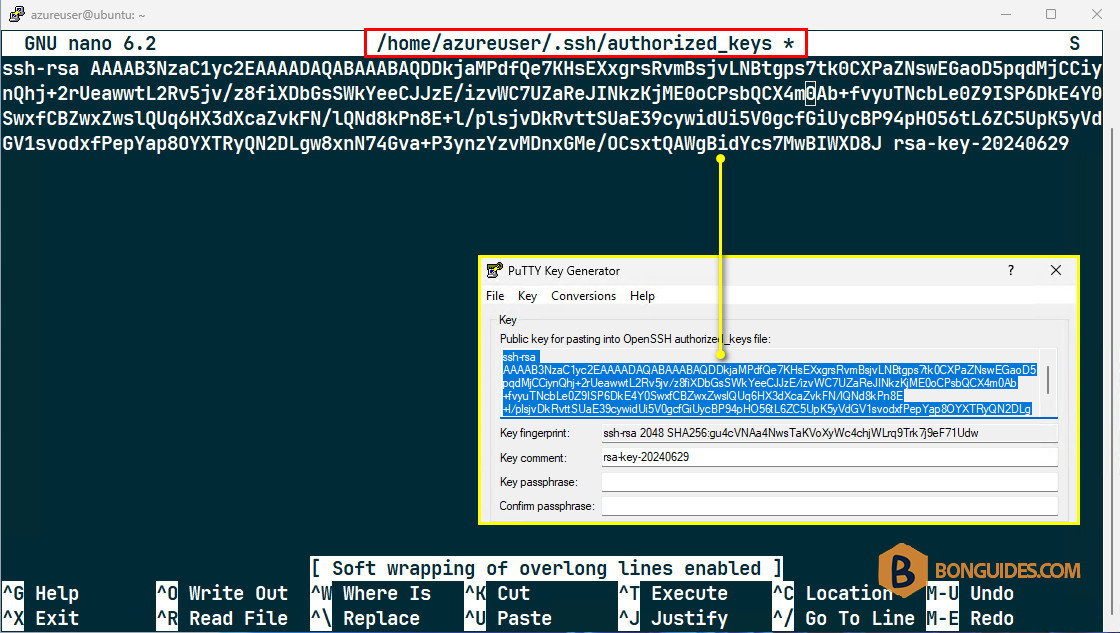Viewport: 1120px width, 633px height.
Task: Click the ^T Execute shortcut
Action: (x=674, y=593)
